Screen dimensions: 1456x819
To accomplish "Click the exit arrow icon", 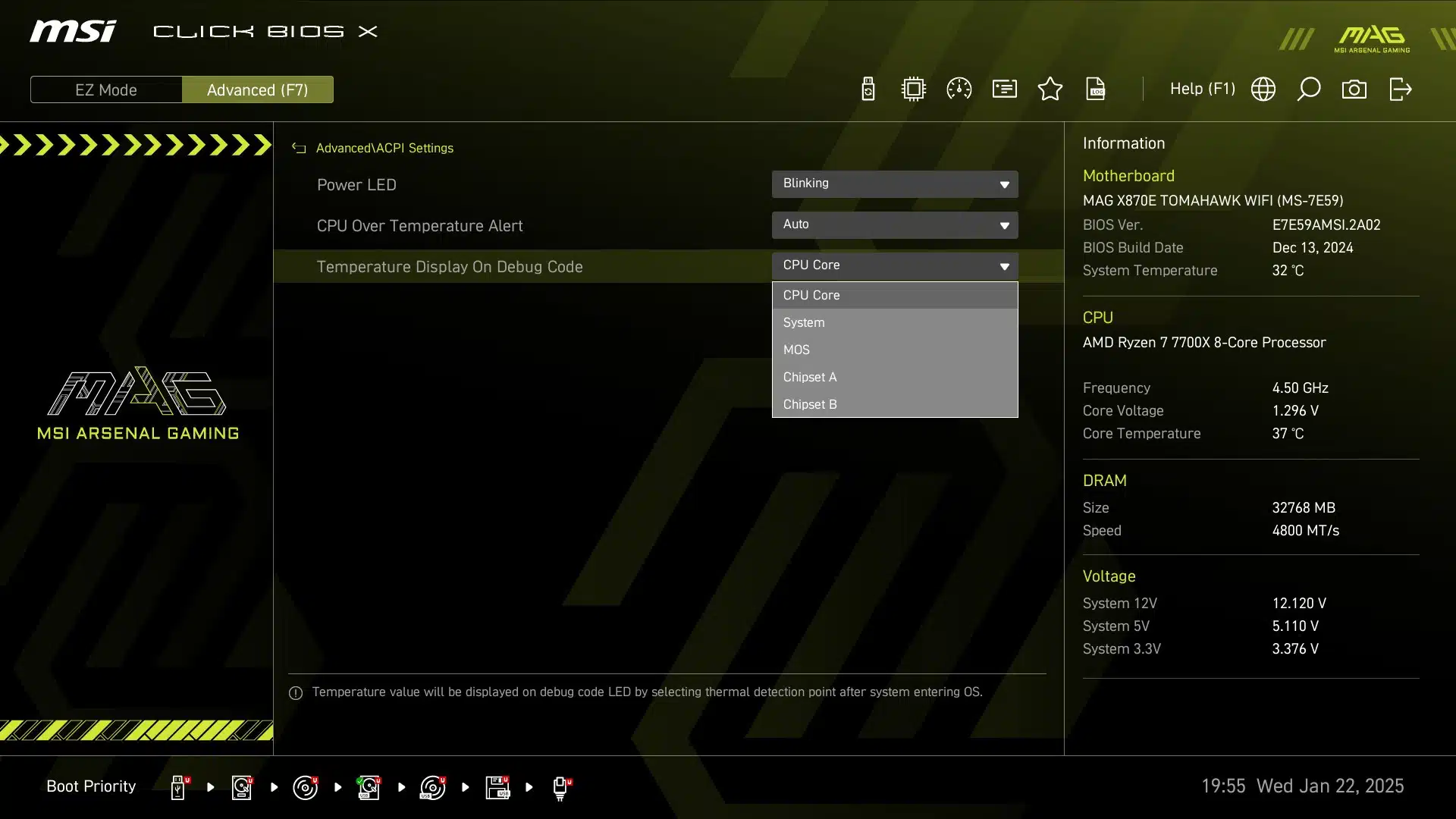I will tap(1401, 89).
